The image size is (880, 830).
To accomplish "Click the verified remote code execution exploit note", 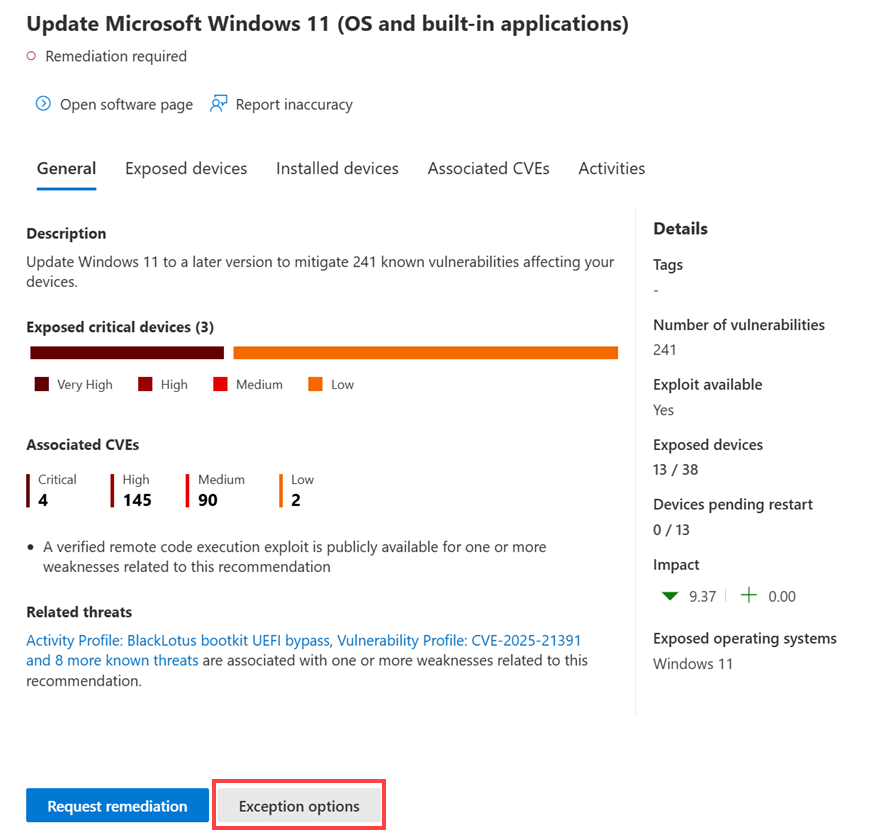I will [x=295, y=557].
